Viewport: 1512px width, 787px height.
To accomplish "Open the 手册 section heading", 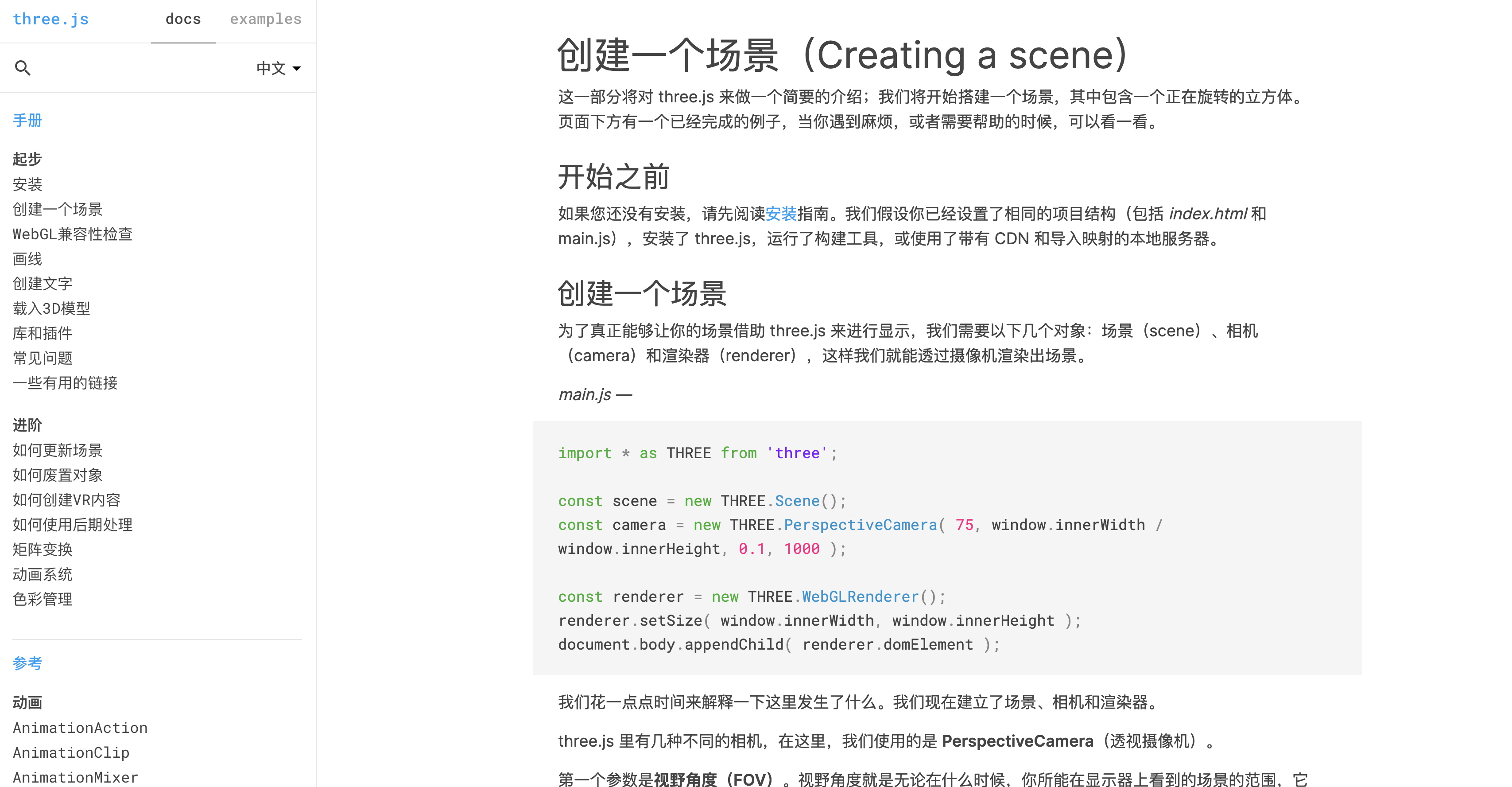I will coord(27,121).
